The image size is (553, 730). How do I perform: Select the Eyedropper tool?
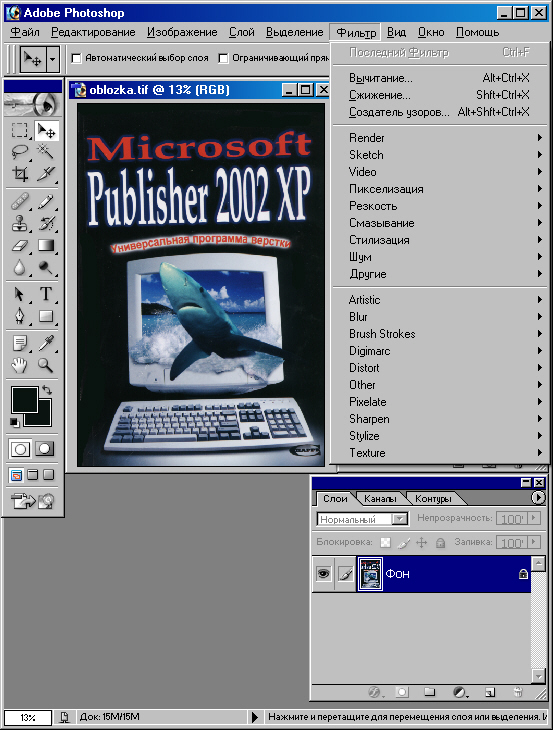click(45, 343)
